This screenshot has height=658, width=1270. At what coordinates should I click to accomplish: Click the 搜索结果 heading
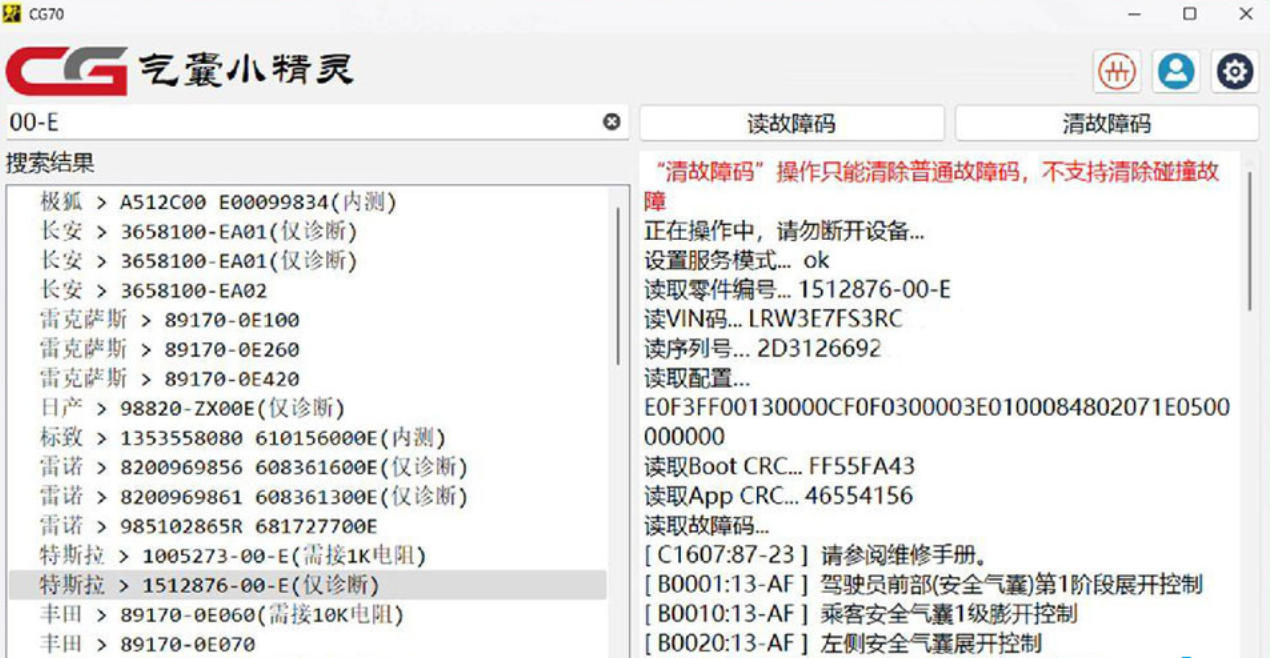coord(50,163)
